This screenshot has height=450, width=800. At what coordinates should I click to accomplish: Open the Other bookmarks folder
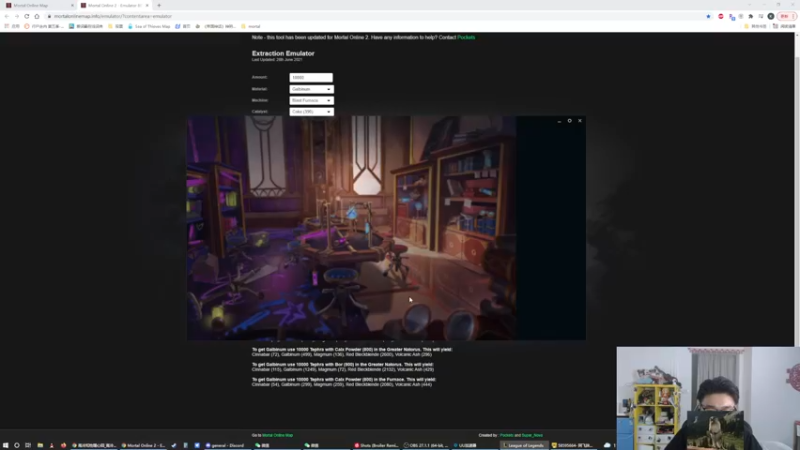click(x=755, y=26)
